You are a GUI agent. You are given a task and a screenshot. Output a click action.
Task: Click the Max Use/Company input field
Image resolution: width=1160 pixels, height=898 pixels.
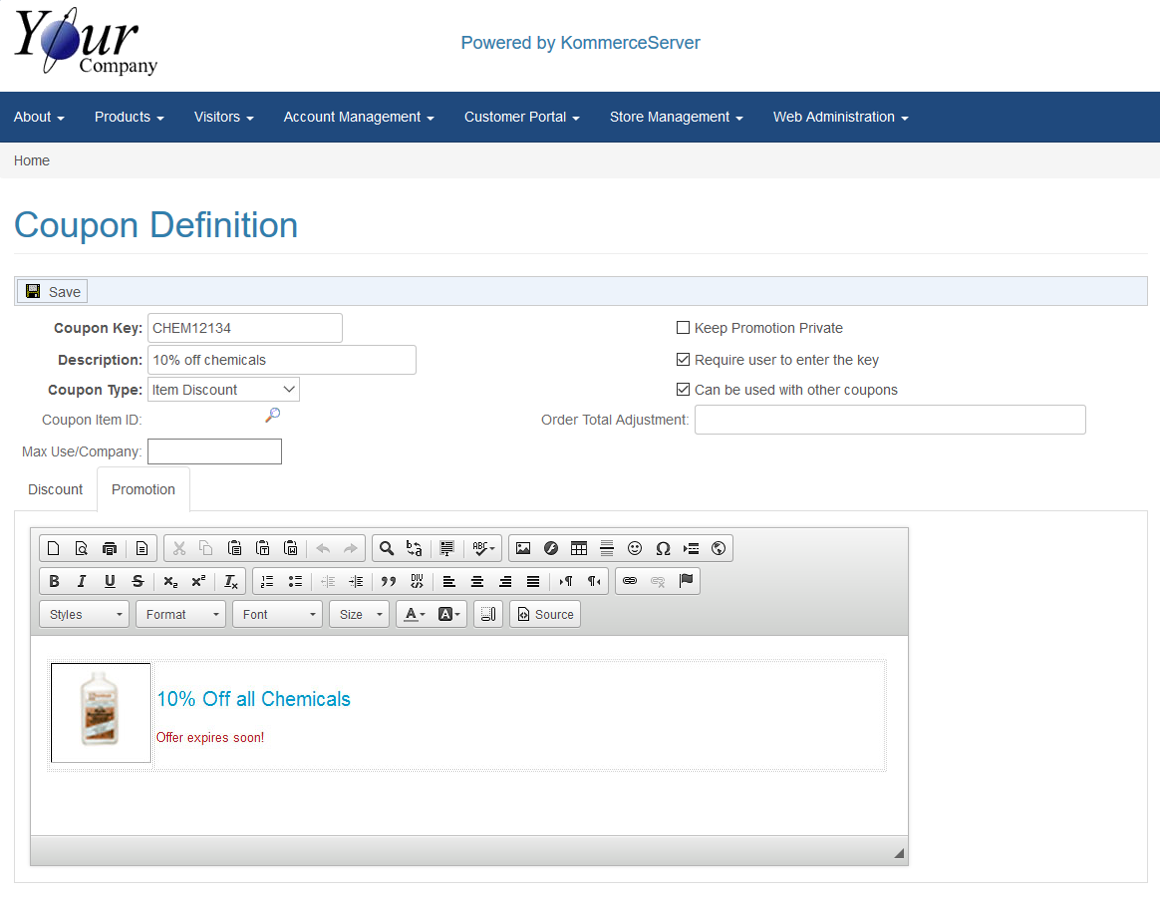[214, 452]
